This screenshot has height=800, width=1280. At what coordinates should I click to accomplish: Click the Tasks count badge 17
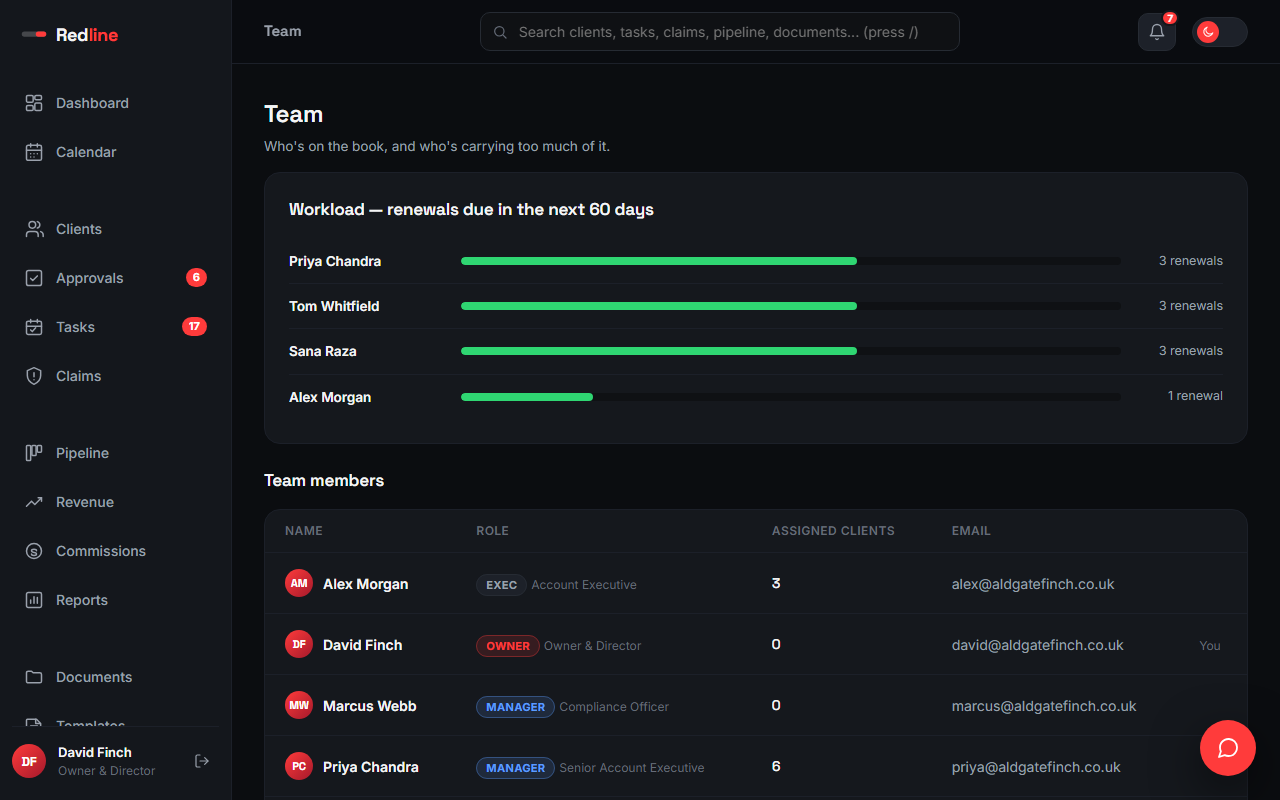(x=194, y=326)
